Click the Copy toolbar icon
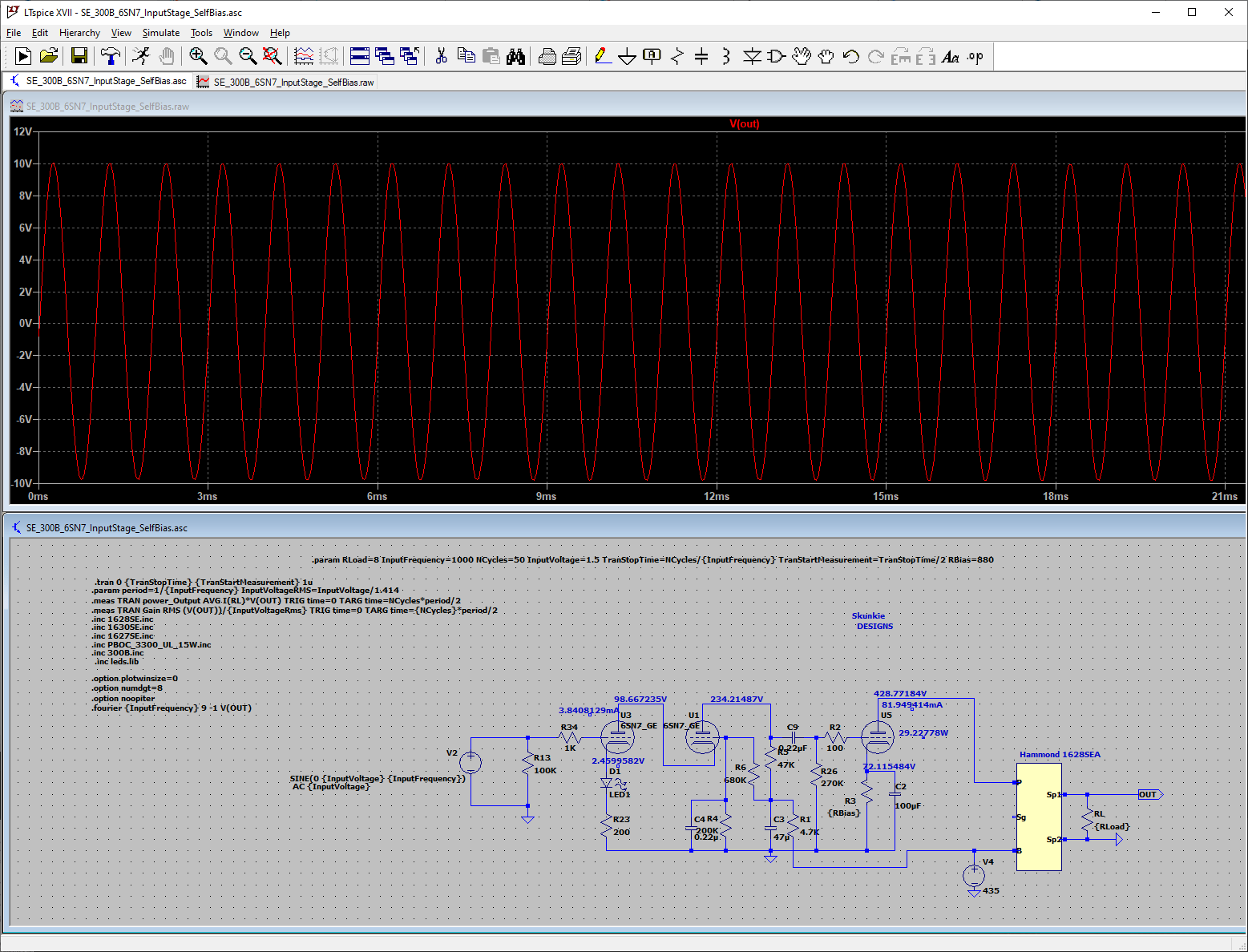The width and height of the screenshot is (1248, 952). coord(466,56)
